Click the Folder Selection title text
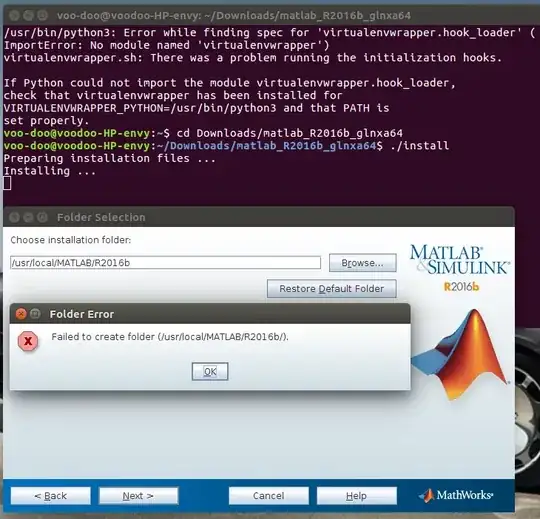 (x=101, y=217)
